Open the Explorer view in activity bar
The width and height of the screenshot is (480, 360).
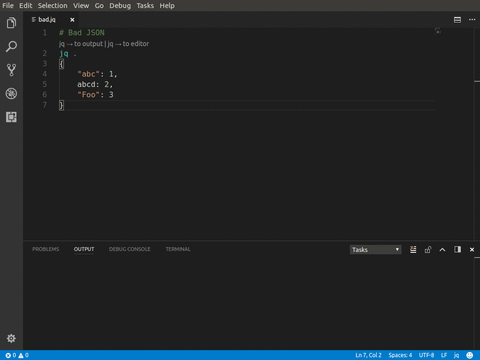(x=11, y=23)
